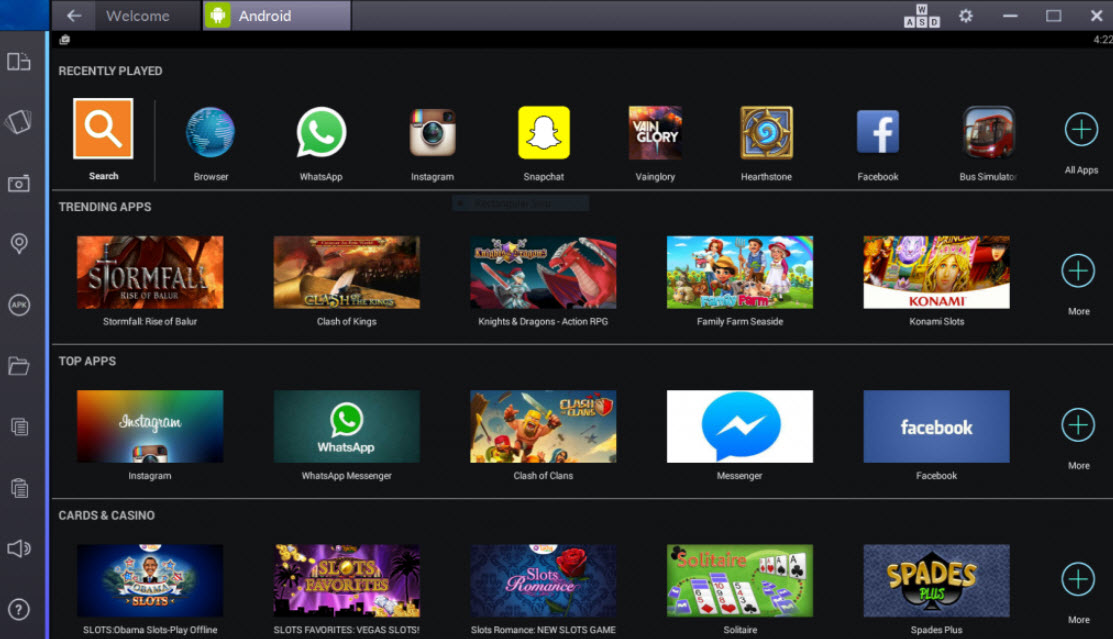Viewport: 1113px width, 639px height.
Task: Launch the Vainglory game
Action: tap(654, 132)
